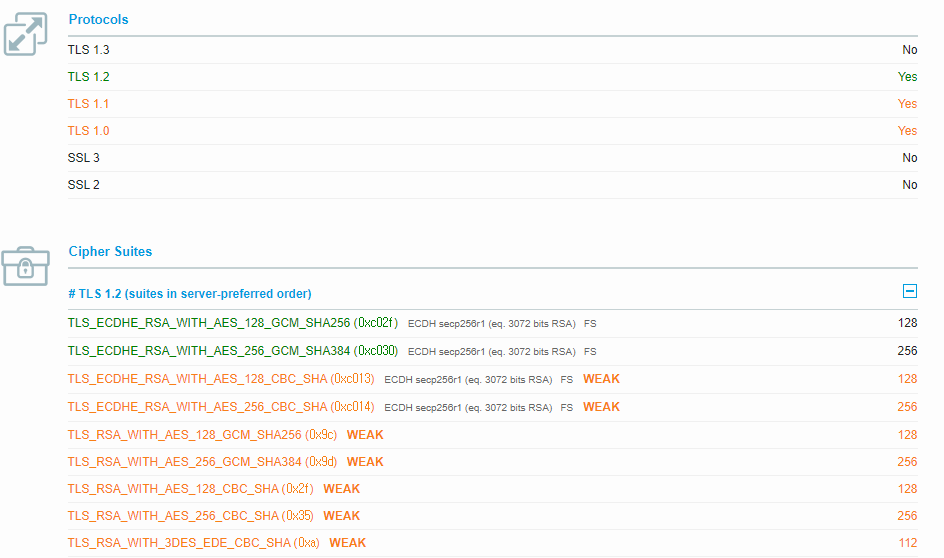The image size is (944, 558).
Task: Click WEAK label on the 0x2f suite
Action: (341, 489)
